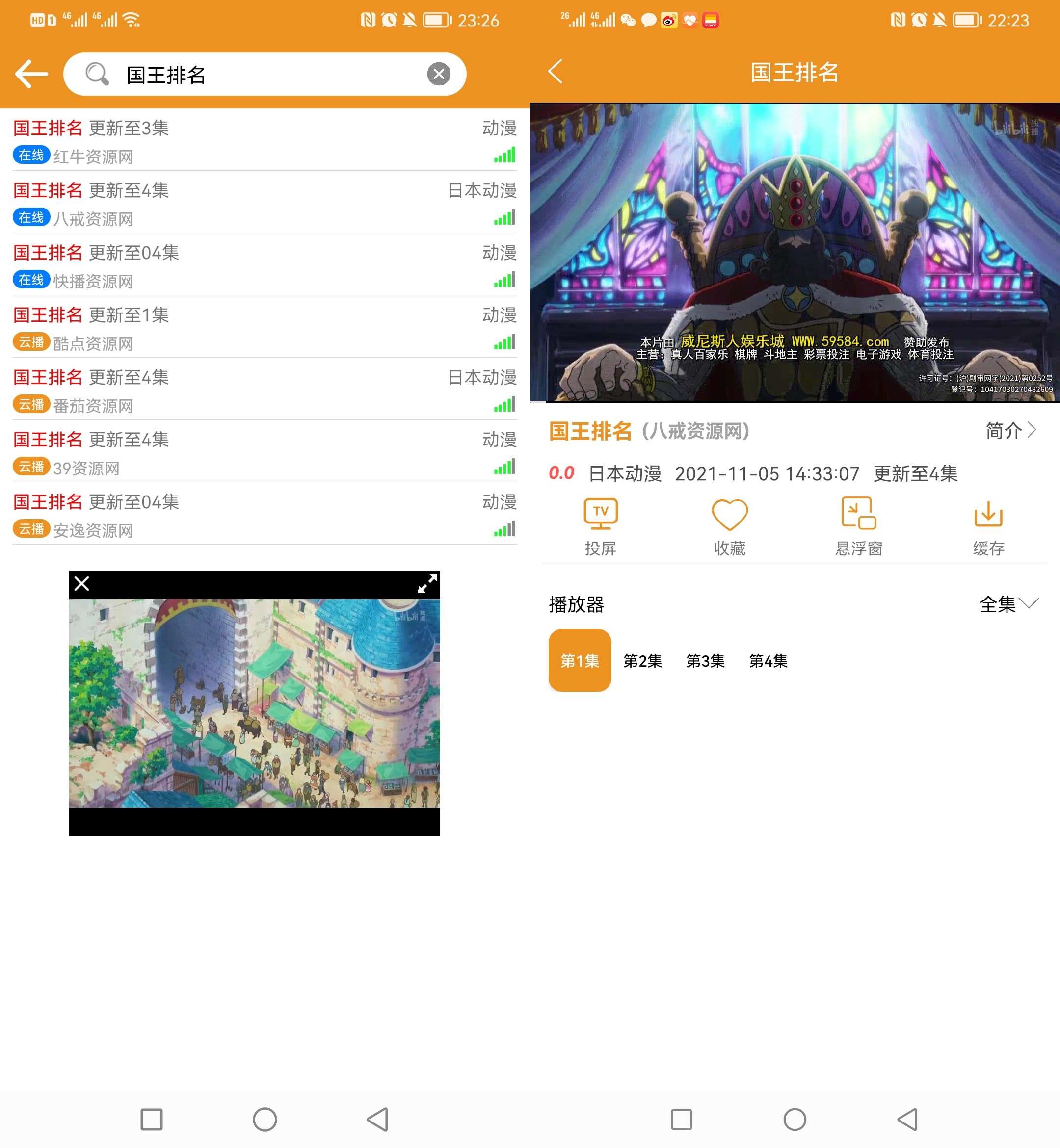The image size is (1060, 1148).
Task: Open the 安逸资源网 search result
Action: pyautogui.click(x=265, y=514)
